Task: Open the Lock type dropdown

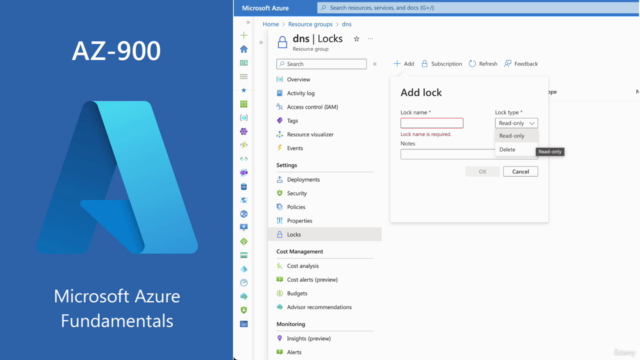Action: 516,123
